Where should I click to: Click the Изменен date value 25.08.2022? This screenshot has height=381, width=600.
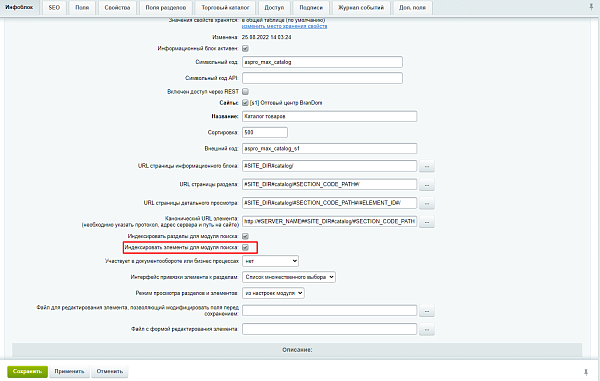pos(266,37)
